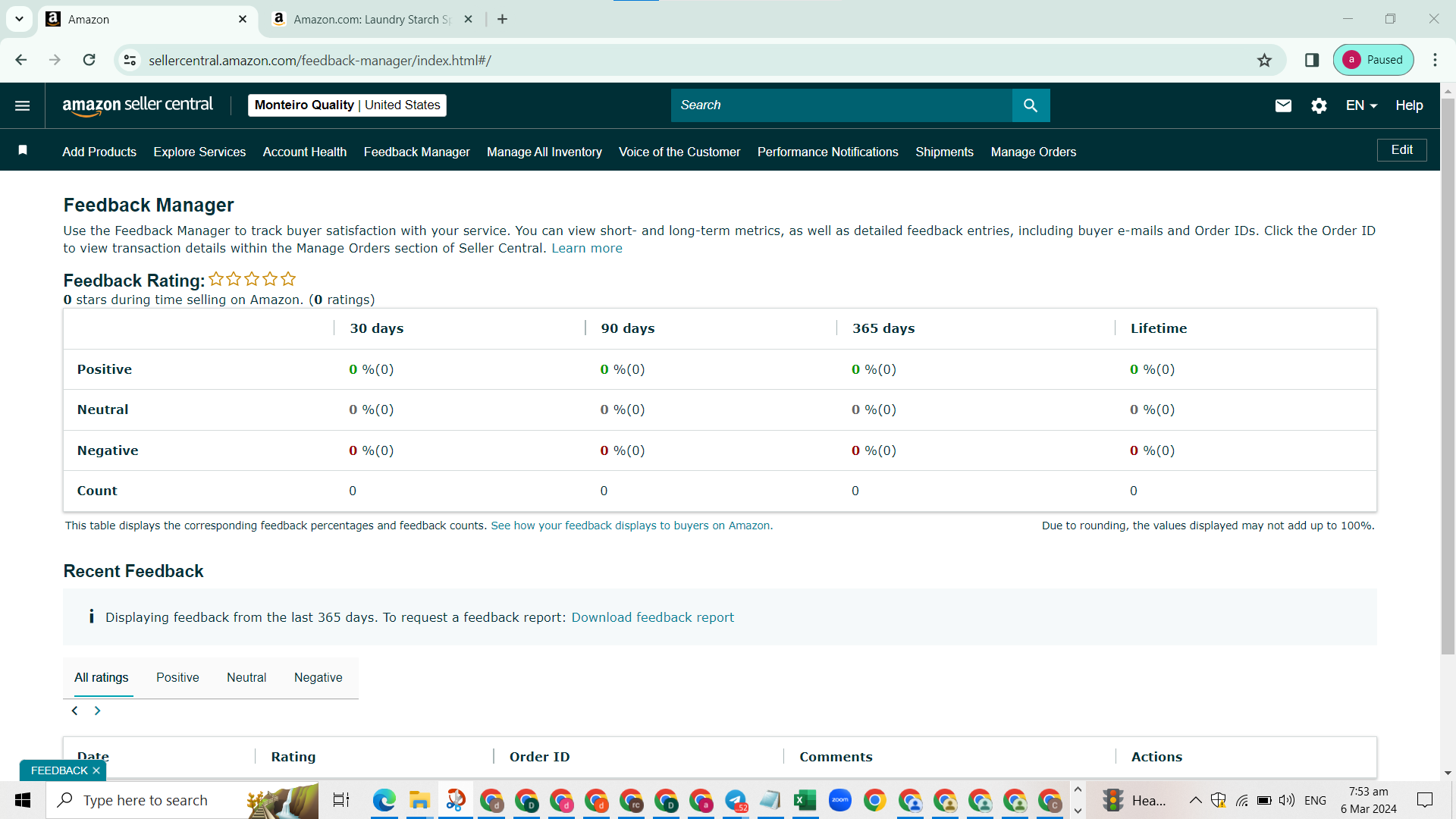Go to next feedback page arrow
Screen dimensions: 1456x819
coord(97,711)
